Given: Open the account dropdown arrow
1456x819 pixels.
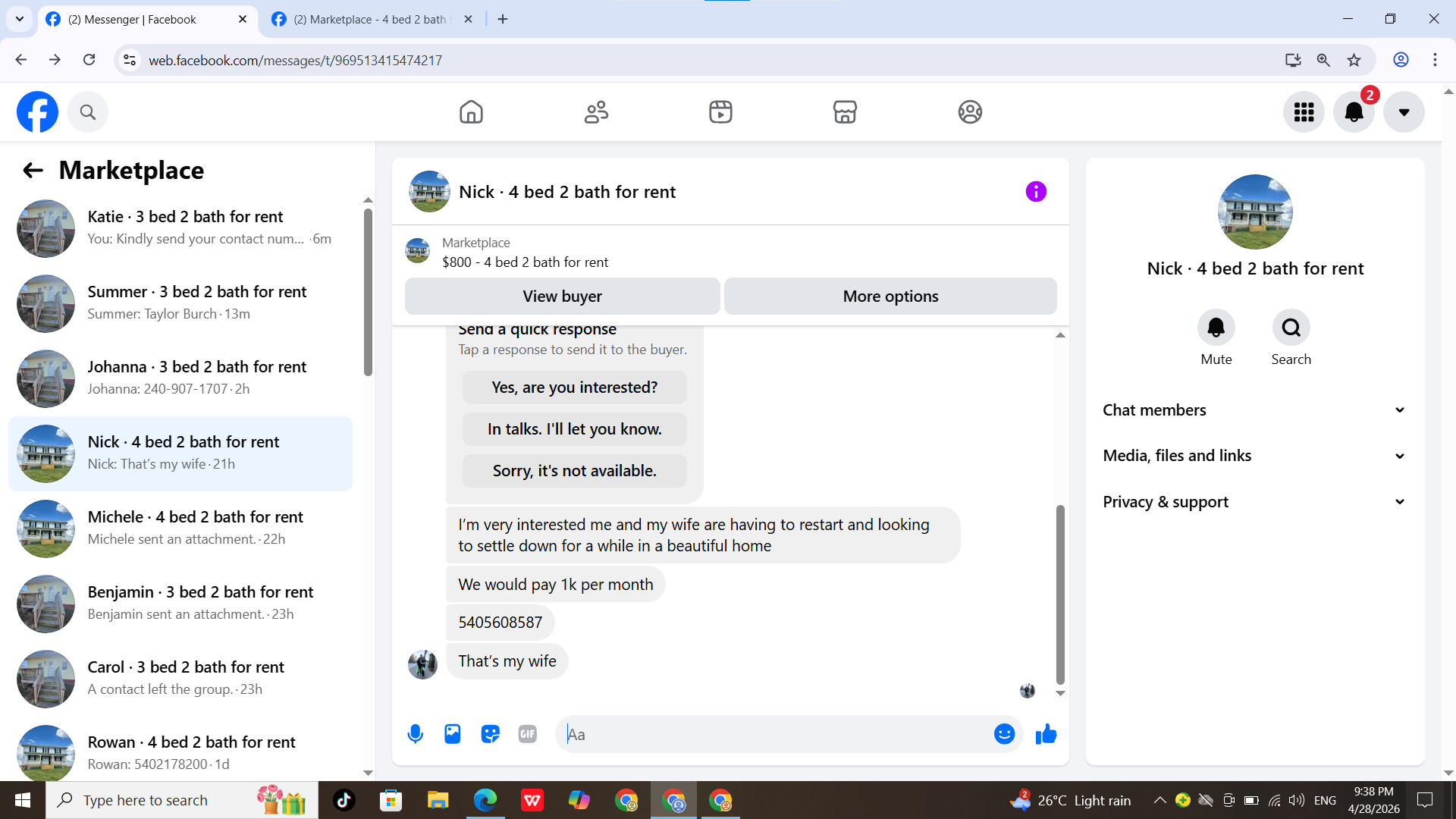Looking at the screenshot, I should pyautogui.click(x=1404, y=112).
